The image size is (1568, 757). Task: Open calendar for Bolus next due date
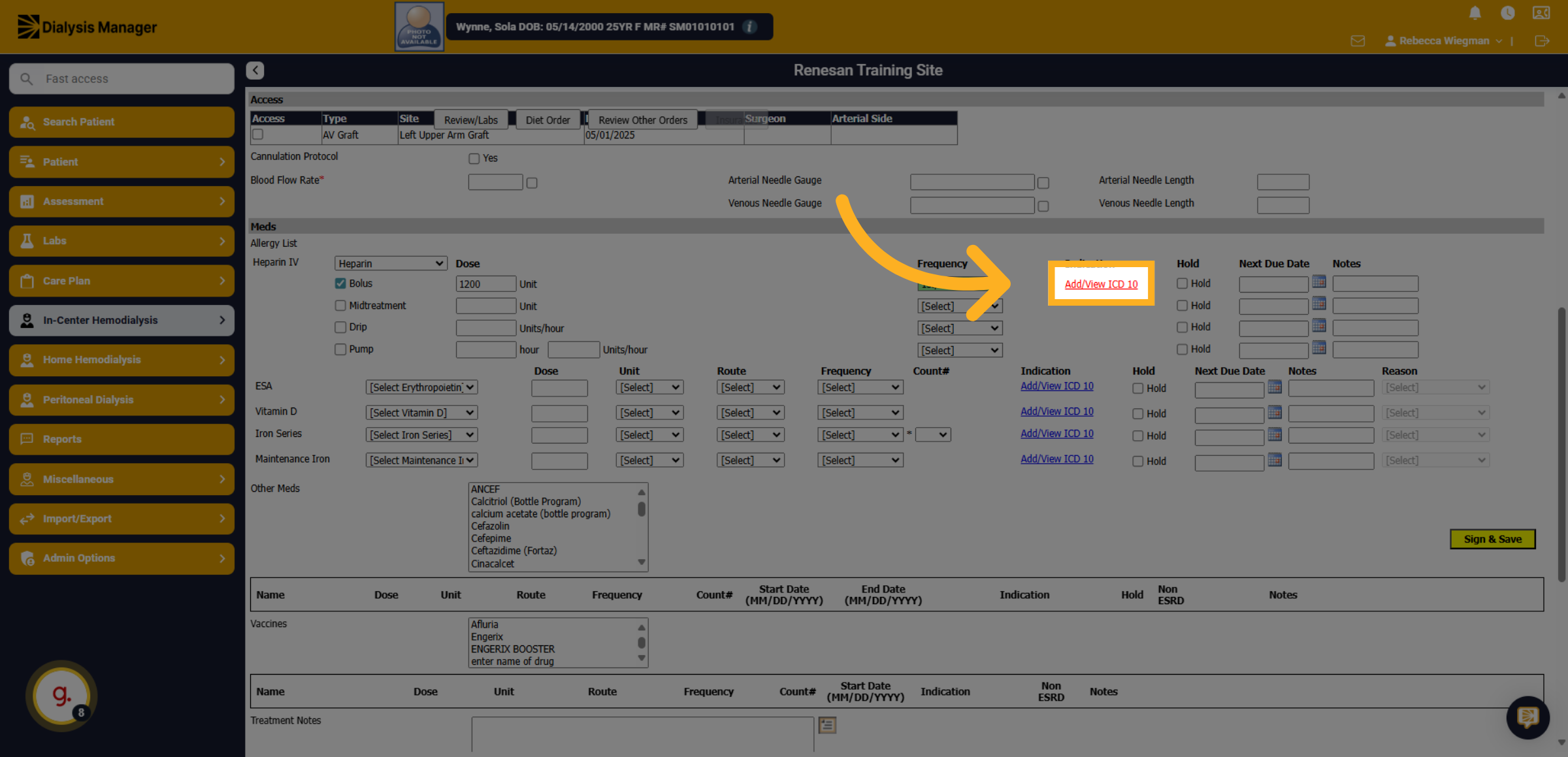1319,282
